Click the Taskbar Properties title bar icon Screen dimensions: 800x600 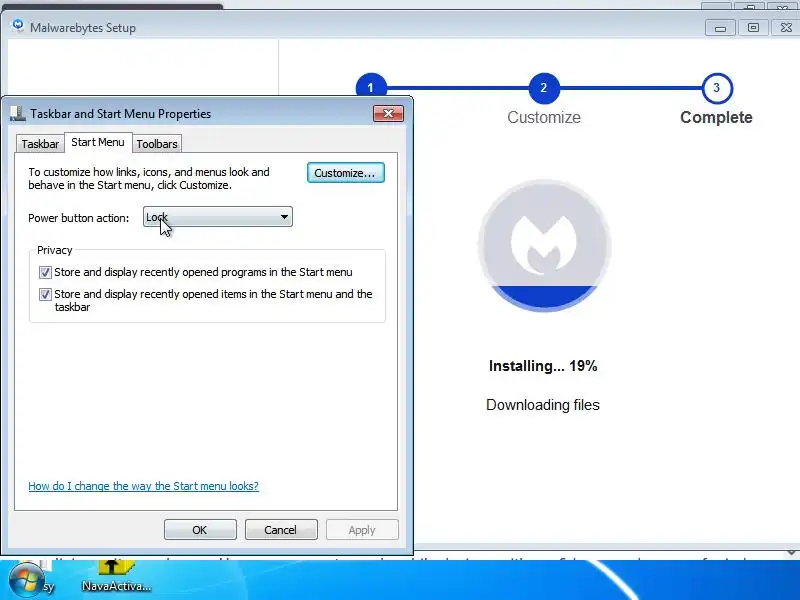click(18, 113)
